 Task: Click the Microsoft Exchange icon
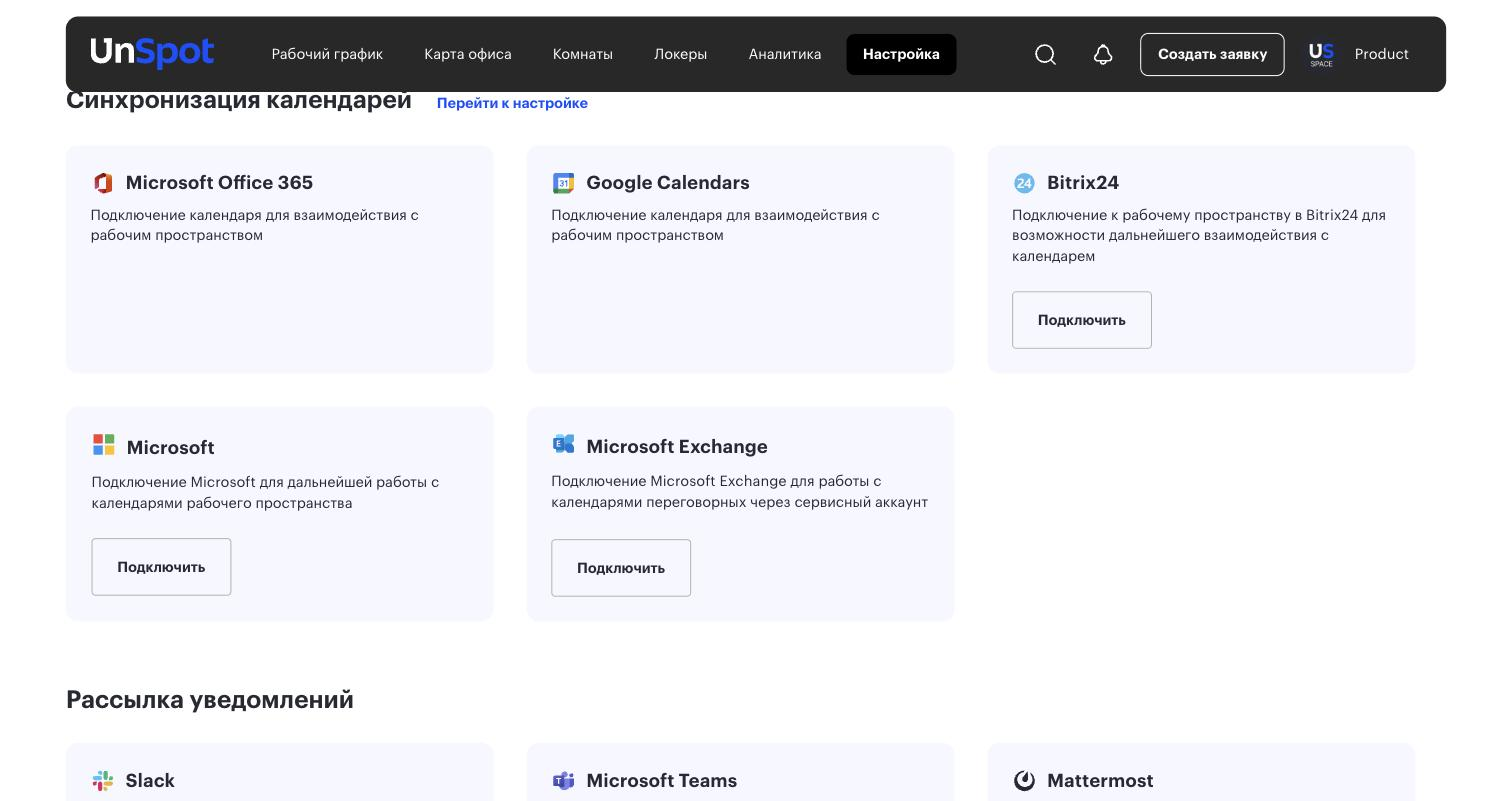(x=563, y=443)
